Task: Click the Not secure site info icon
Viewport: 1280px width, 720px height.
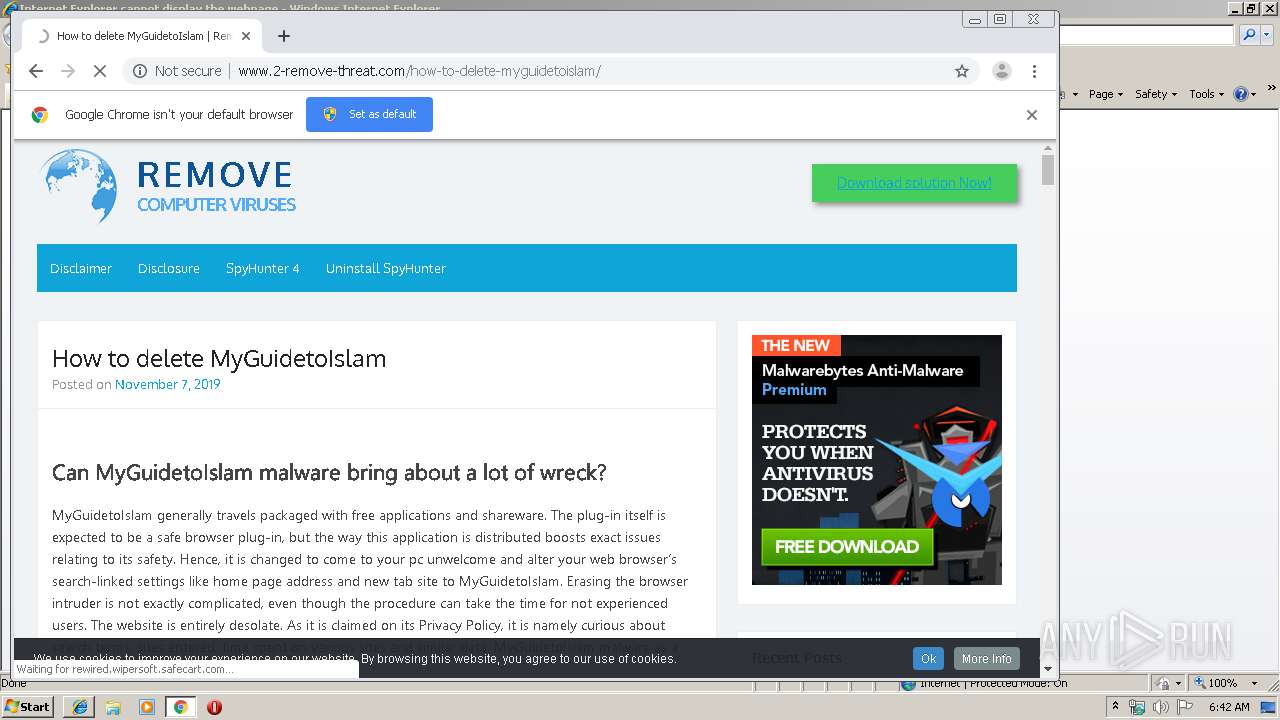Action: (140, 71)
